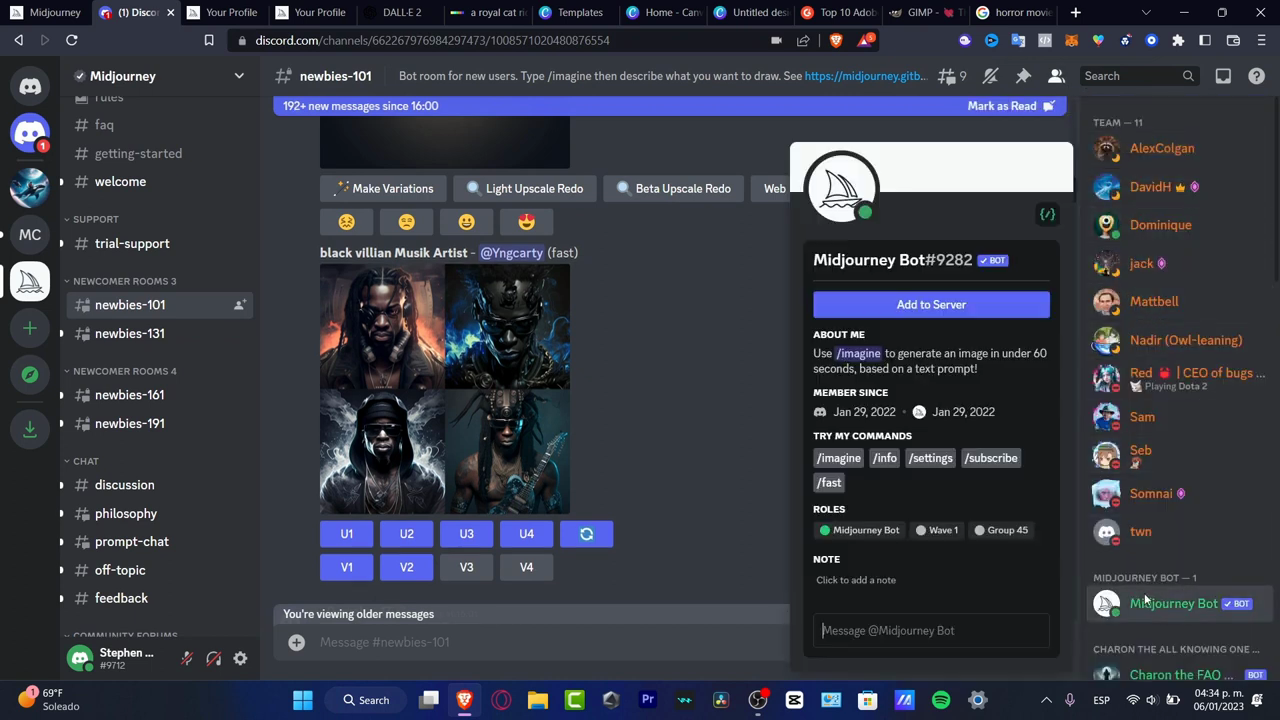Click Brave Shields lion icon in address bar
The height and width of the screenshot is (720, 1280).
836,40
